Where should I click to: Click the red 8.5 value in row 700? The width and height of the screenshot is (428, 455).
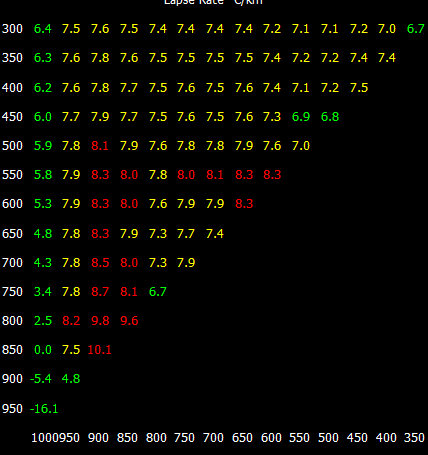tap(100, 263)
